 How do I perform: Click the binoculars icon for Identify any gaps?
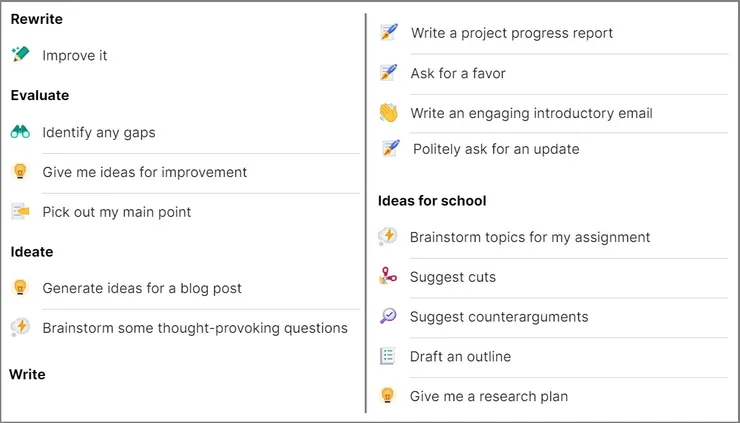point(20,132)
